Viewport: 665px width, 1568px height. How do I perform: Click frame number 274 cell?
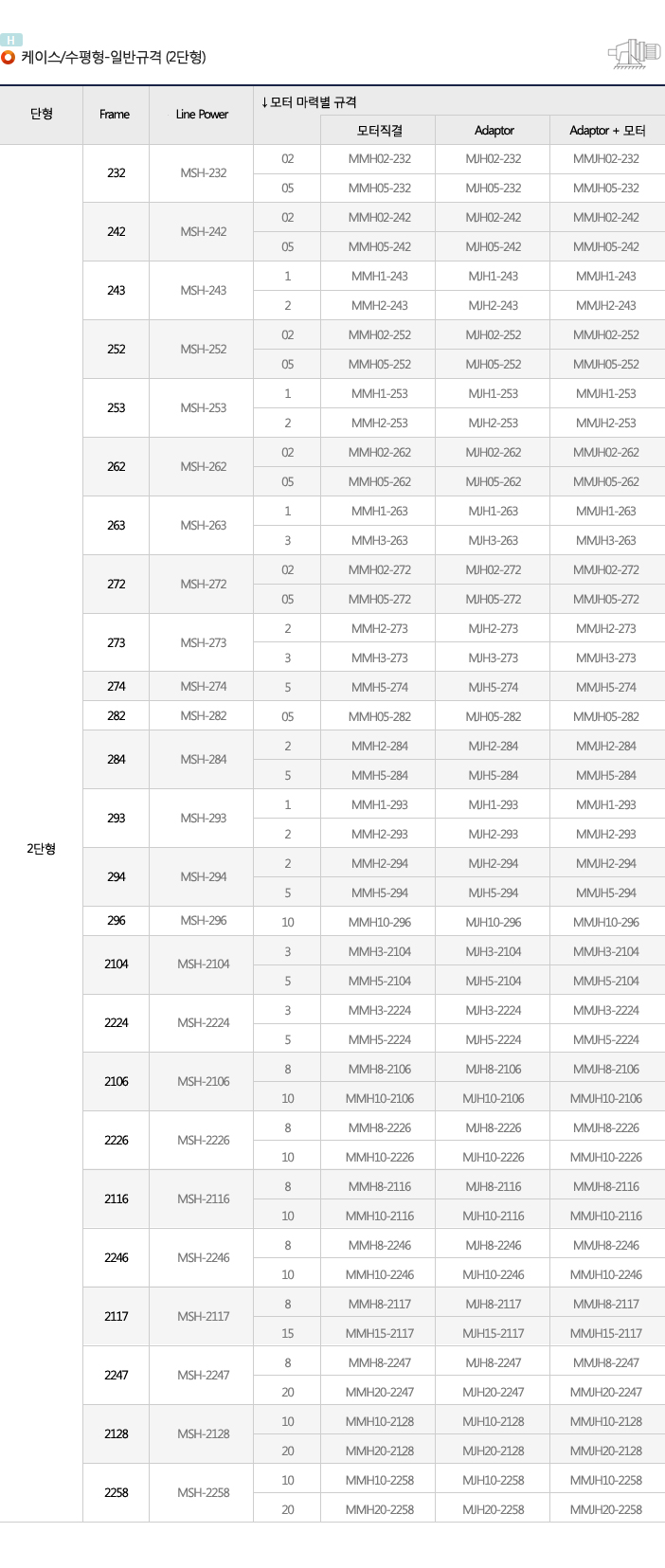coord(116,687)
